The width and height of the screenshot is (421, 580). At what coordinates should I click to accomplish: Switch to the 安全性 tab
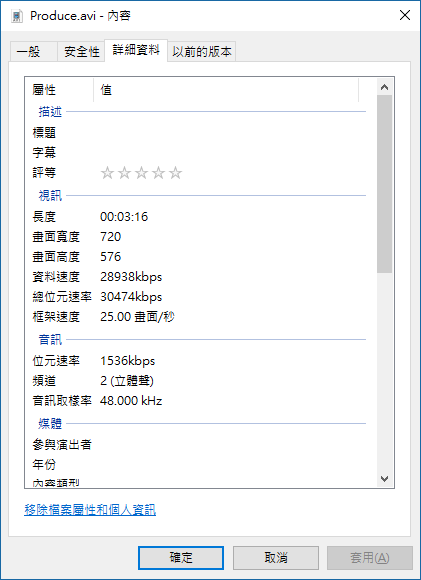[x=81, y=51]
